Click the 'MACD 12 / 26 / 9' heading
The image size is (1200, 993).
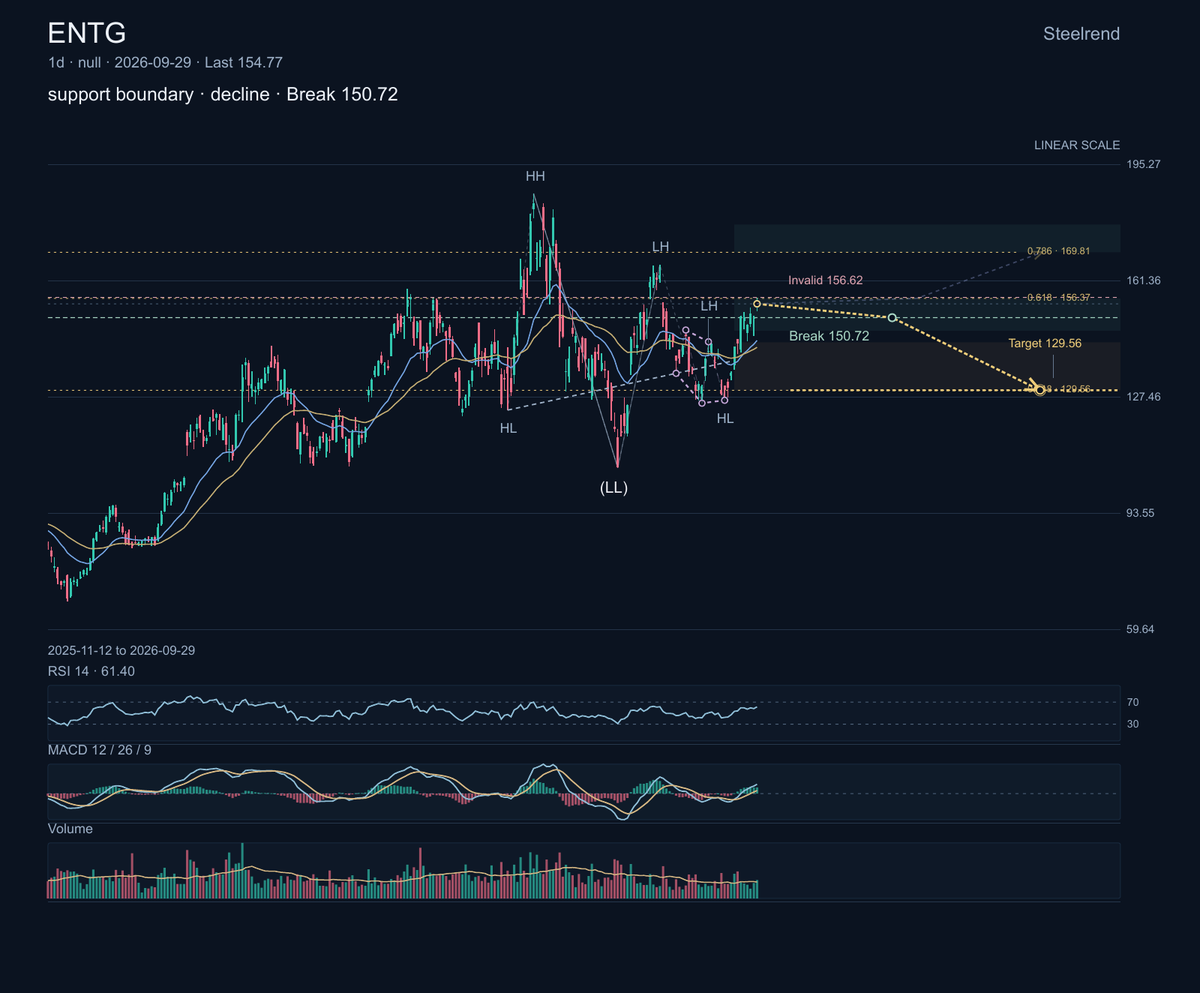100,749
